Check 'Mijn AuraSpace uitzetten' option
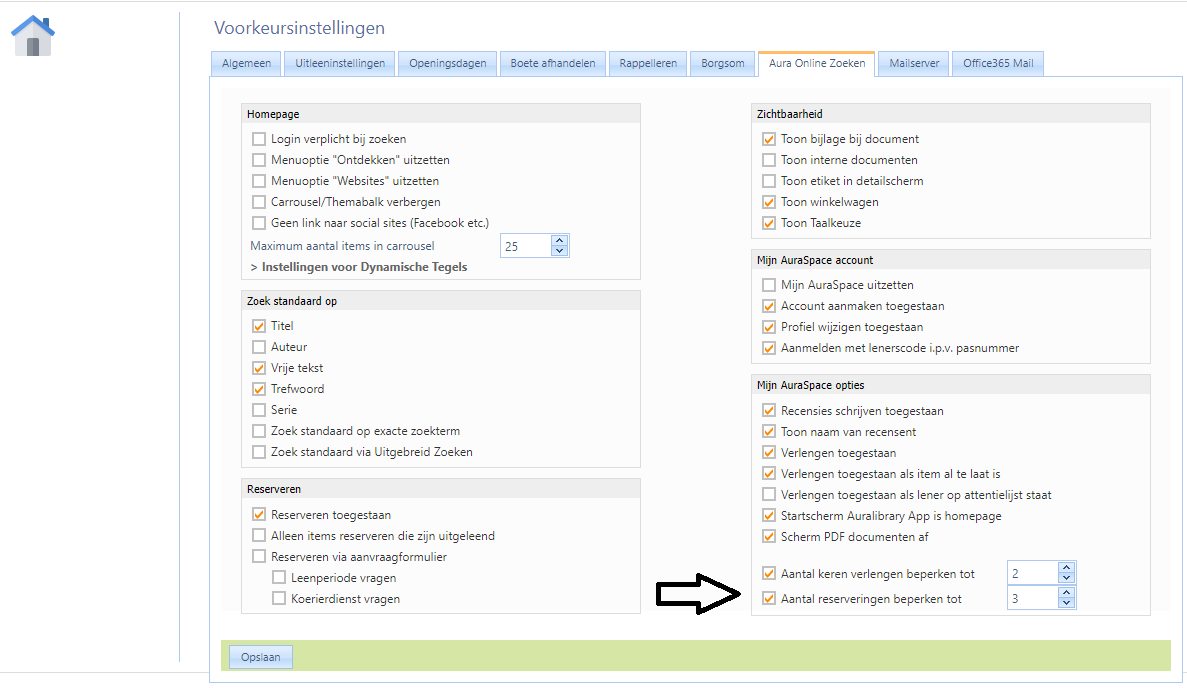The width and height of the screenshot is (1187, 688). pyautogui.click(x=769, y=285)
